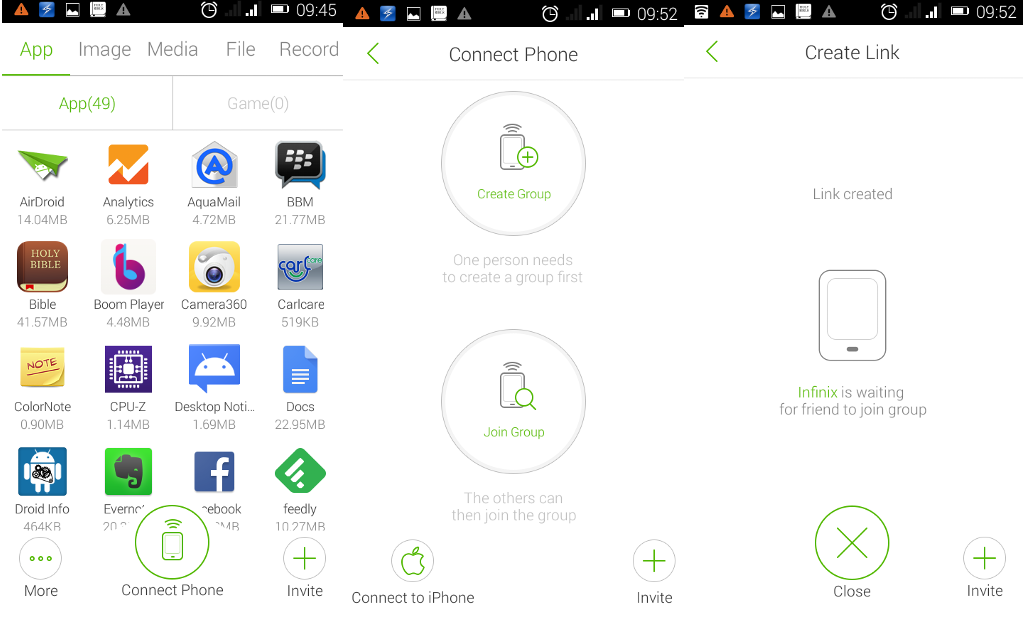
Task: Tap the Camera360 app icon
Action: [214, 267]
